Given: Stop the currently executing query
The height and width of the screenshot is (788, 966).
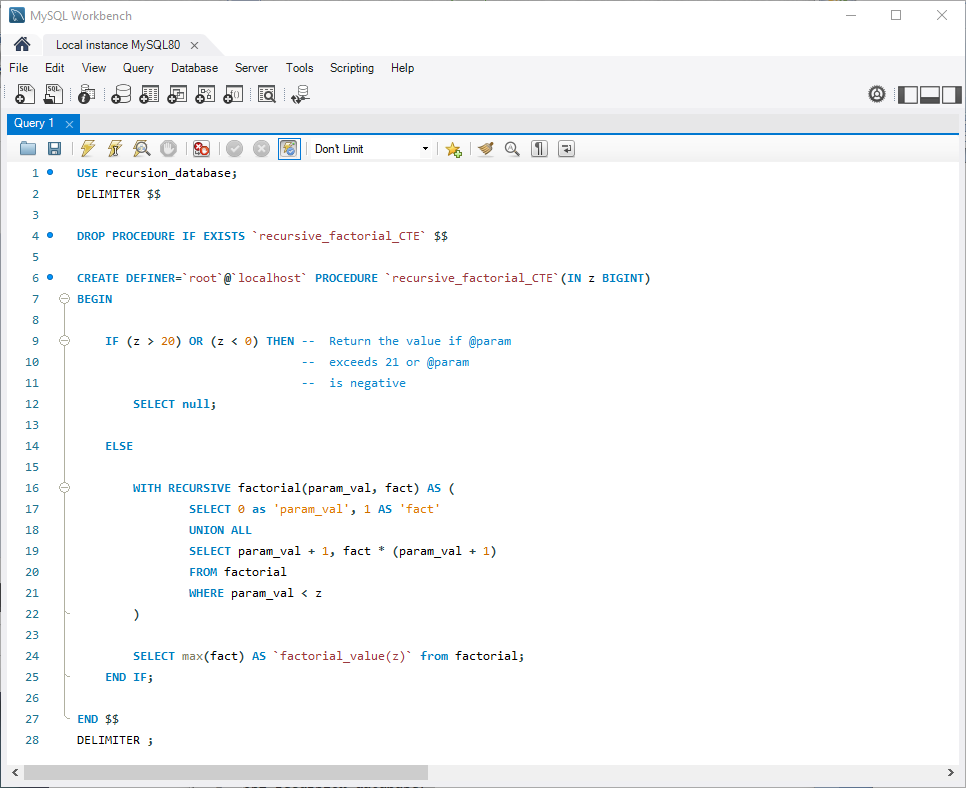Looking at the screenshot, I should (168, 148).
